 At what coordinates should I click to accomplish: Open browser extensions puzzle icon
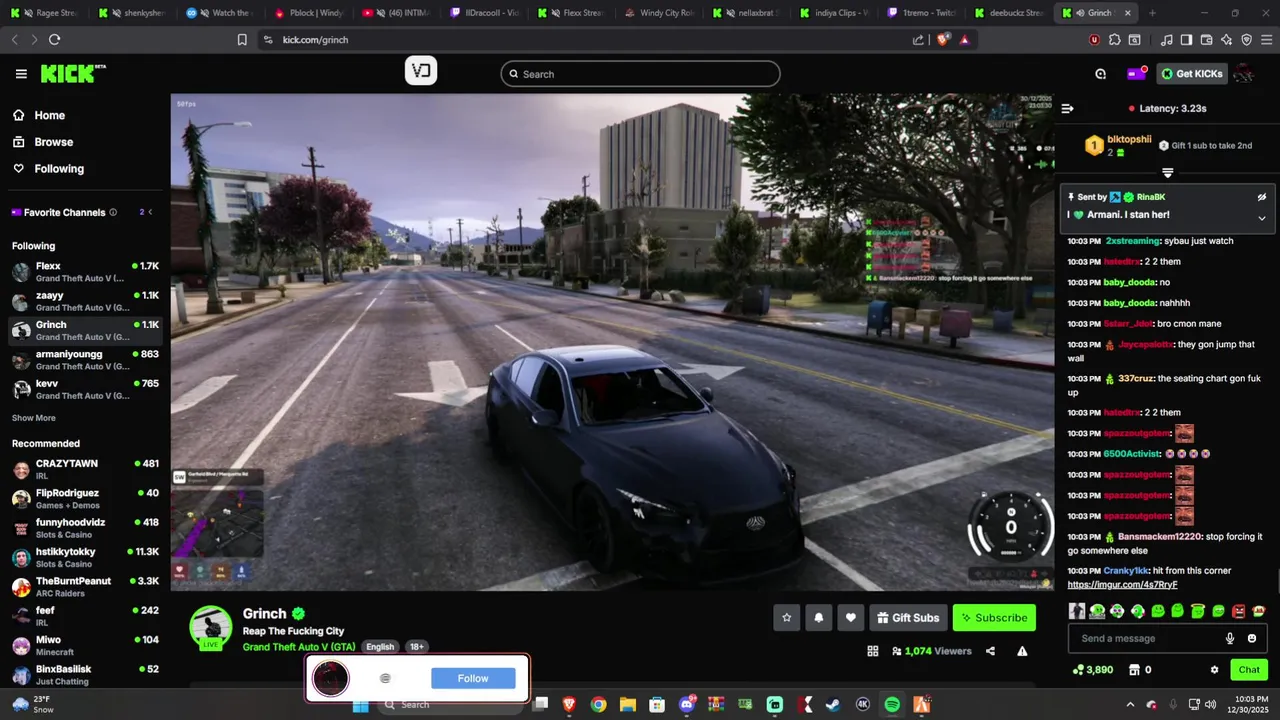tap(1115, 40)
